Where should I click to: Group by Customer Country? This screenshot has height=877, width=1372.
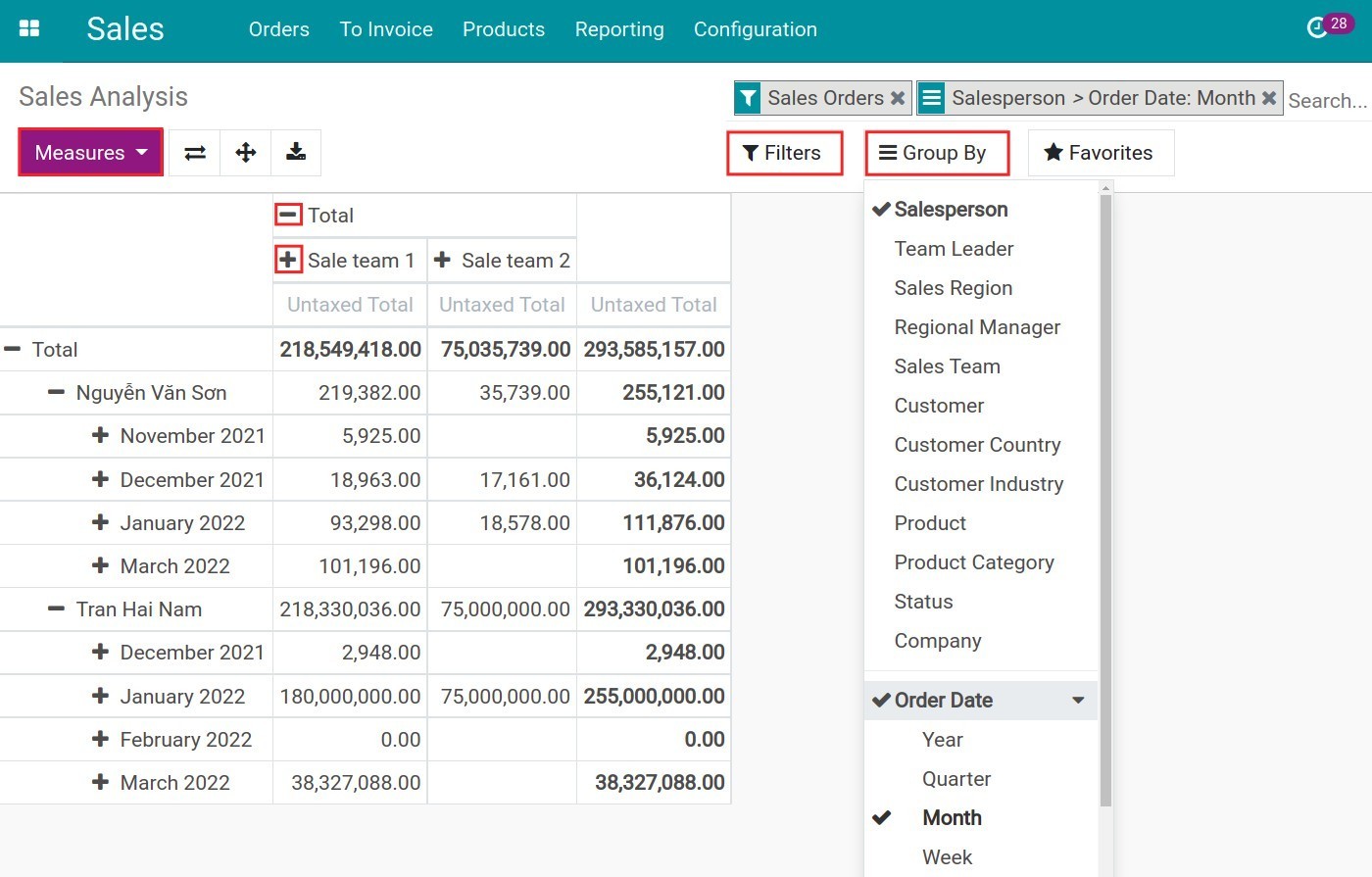[981, 445]
